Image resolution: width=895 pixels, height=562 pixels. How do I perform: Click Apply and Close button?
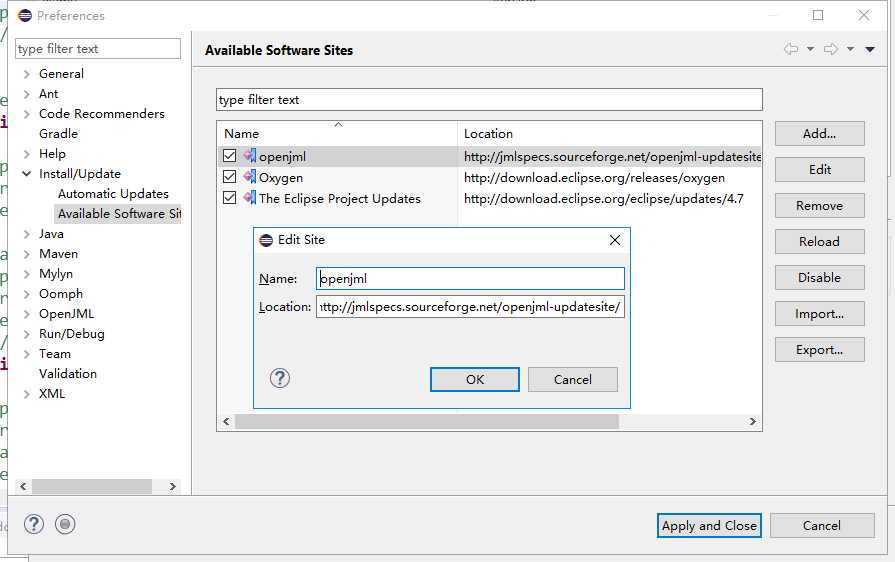click(709, 525)
